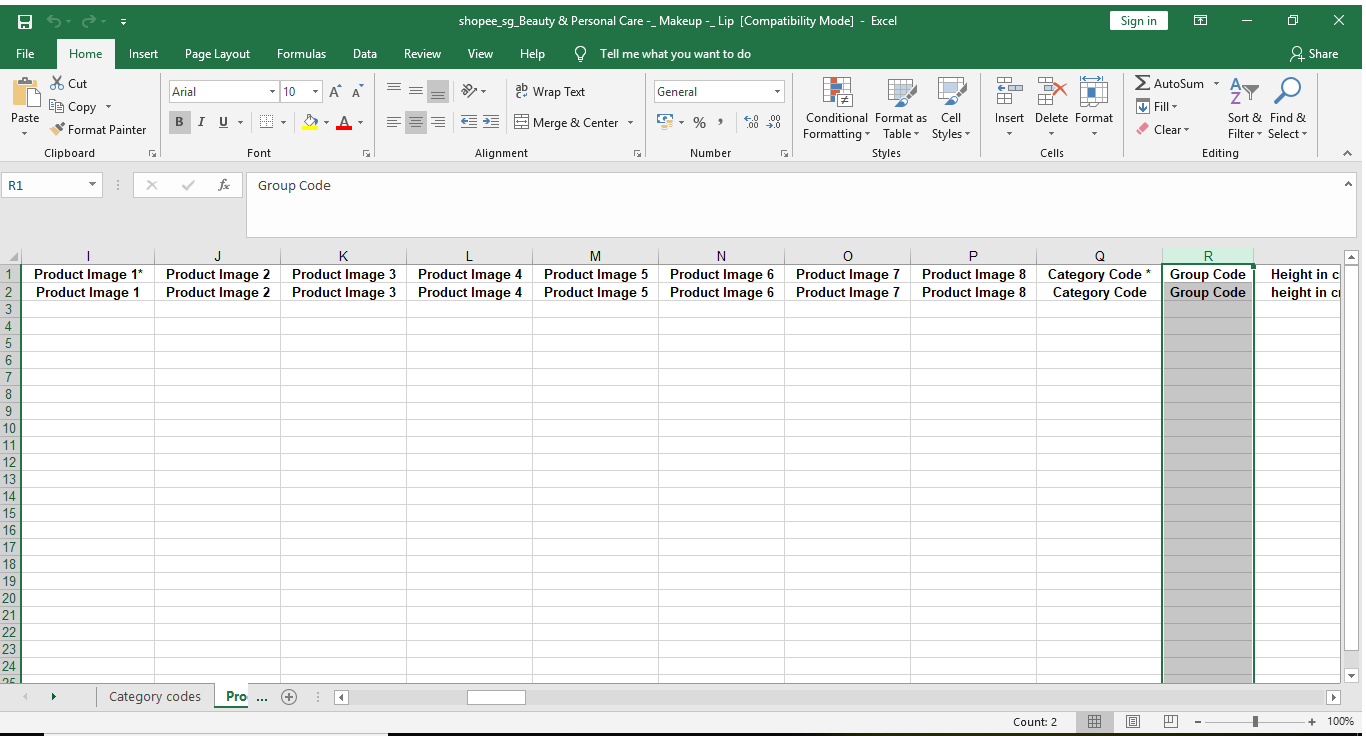Viewport: 1366px width, 736px height.
Task: Select the Format Painter tool
Action: [x=98, y=129]
